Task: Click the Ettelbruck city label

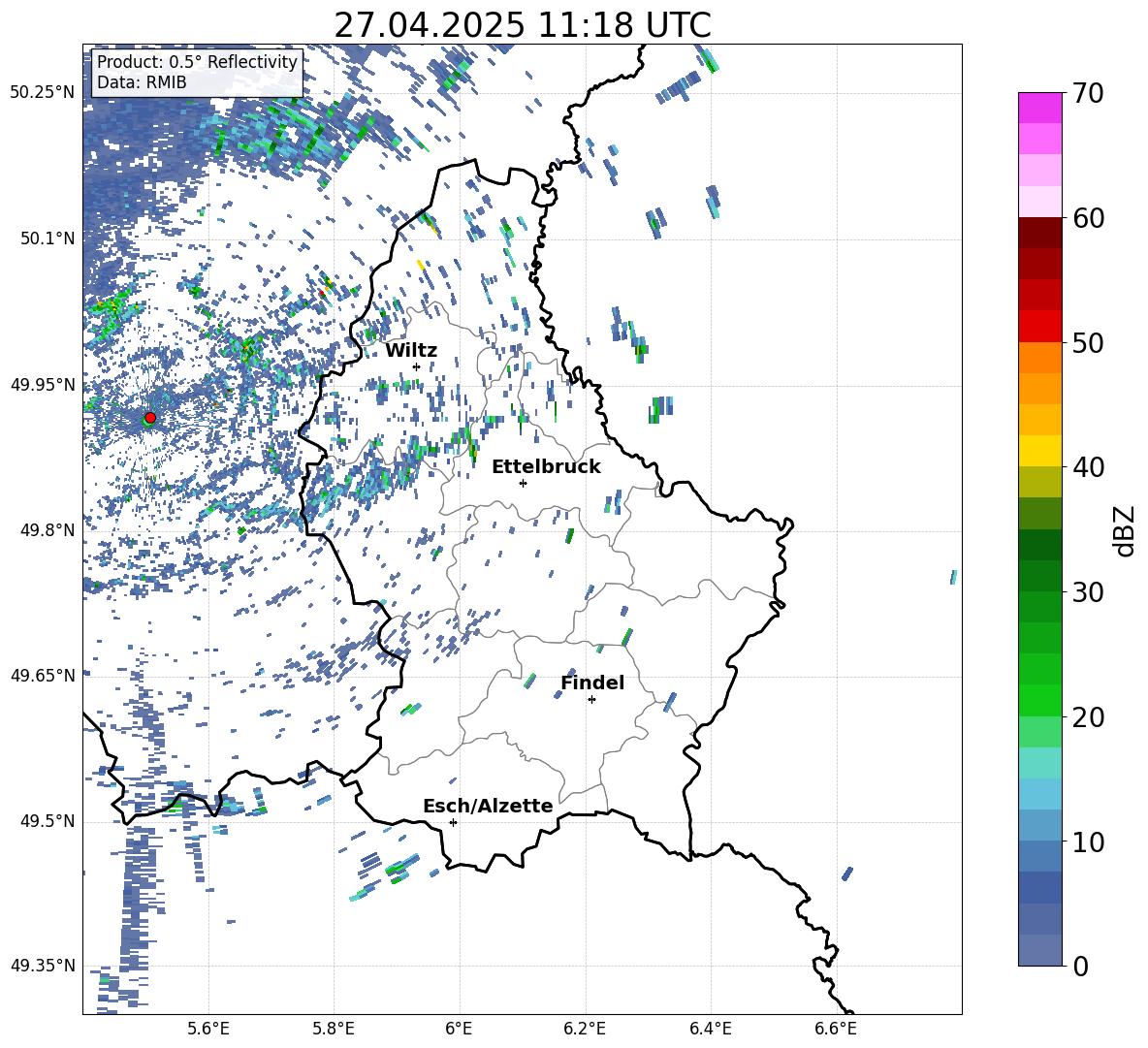Action: pos(546,467)
